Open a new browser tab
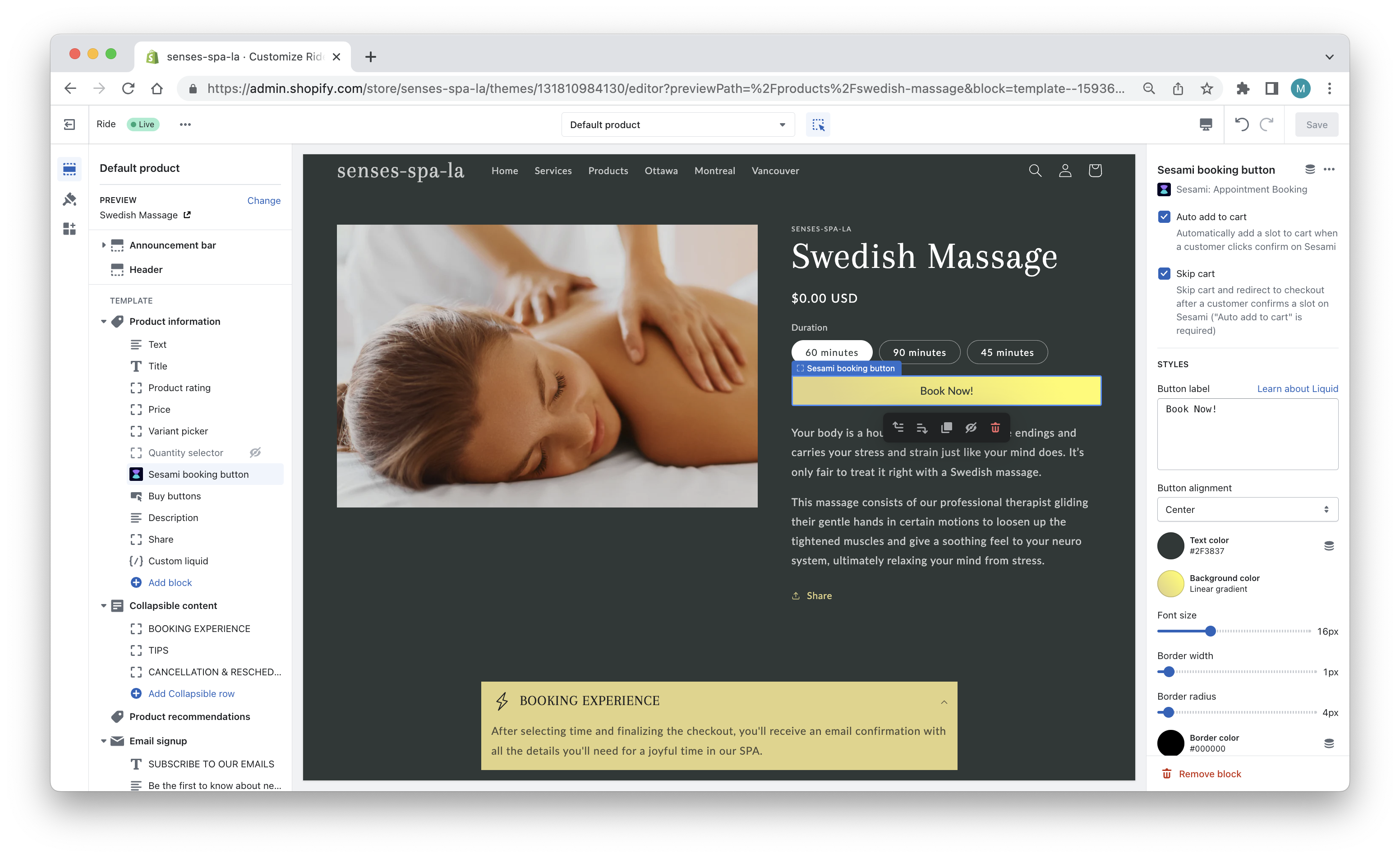This screenshot has height=858, width=1400. pos(370,57)
